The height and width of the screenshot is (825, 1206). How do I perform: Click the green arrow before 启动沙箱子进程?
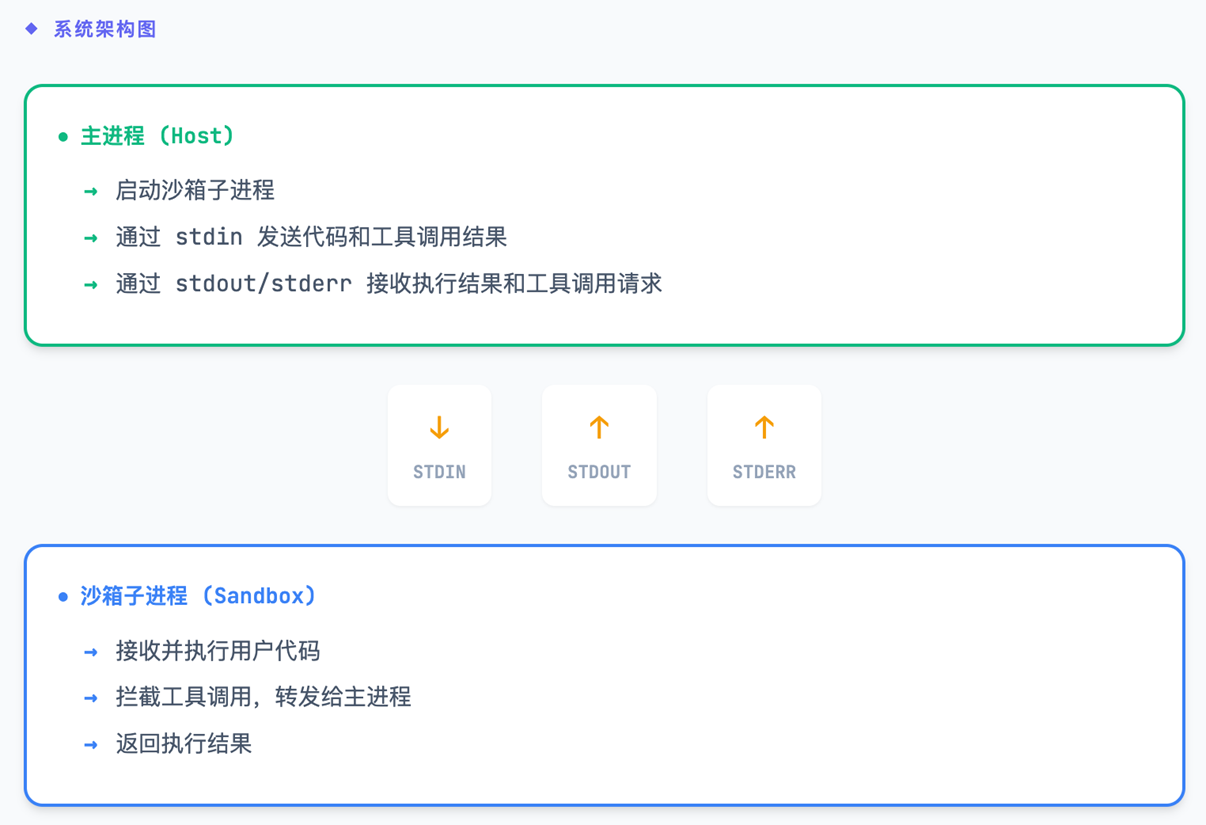(91, 191)
